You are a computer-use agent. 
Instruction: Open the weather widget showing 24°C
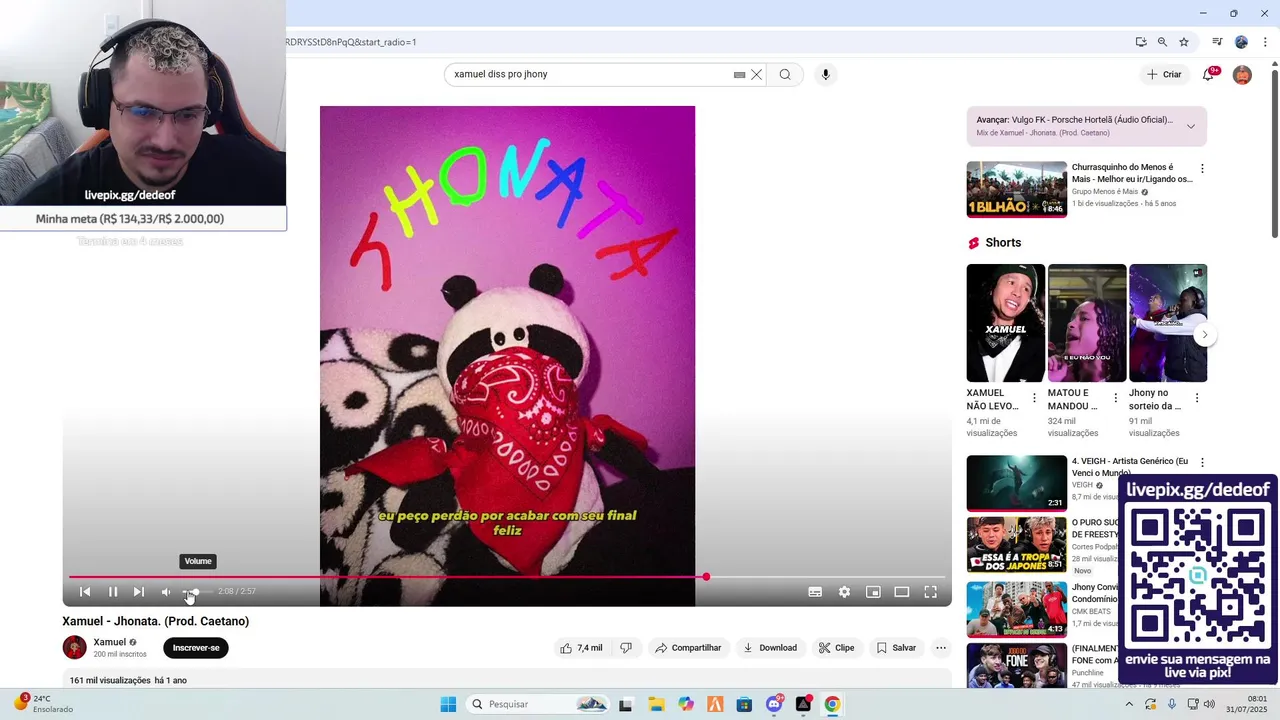(x=42, y=704)
